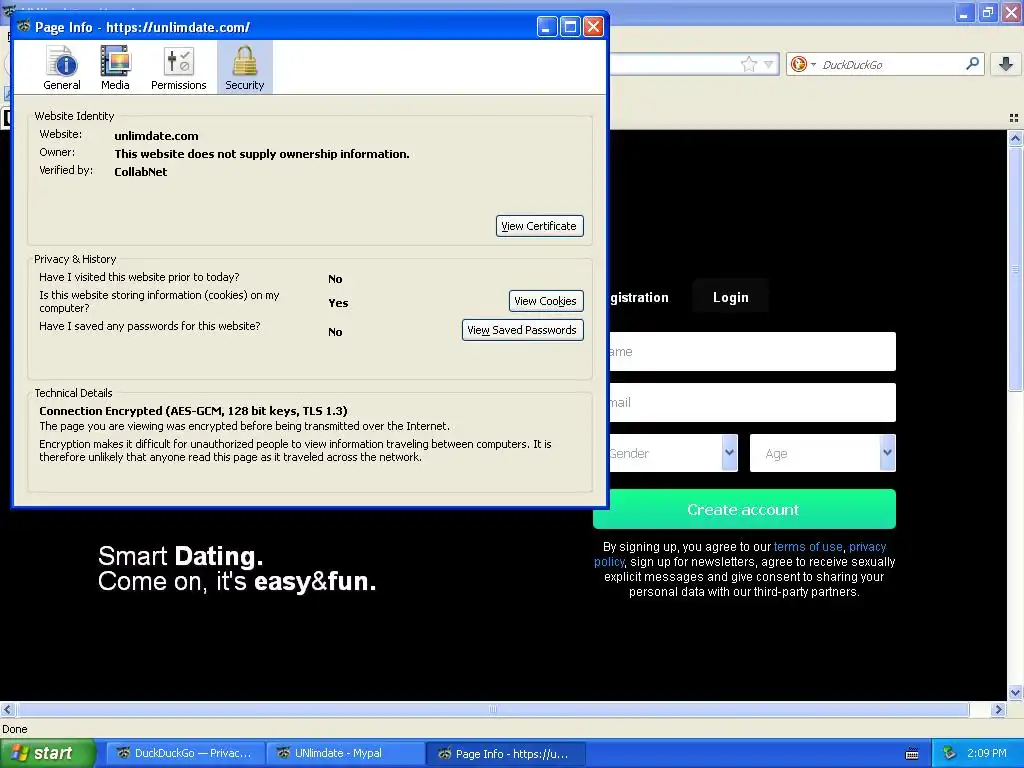Click the CollabNet verifier text
Image resolution: width=1024 pixels, height=768 pixels.
(140, 172)
